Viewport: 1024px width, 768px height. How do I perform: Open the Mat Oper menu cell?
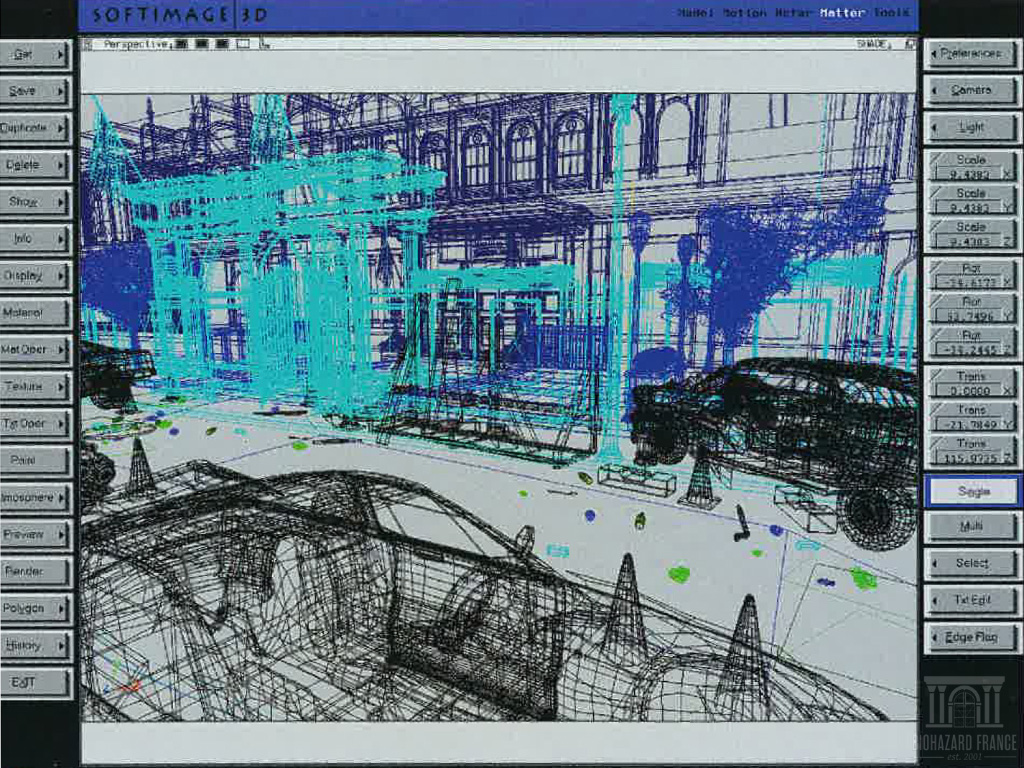[35, 349]
